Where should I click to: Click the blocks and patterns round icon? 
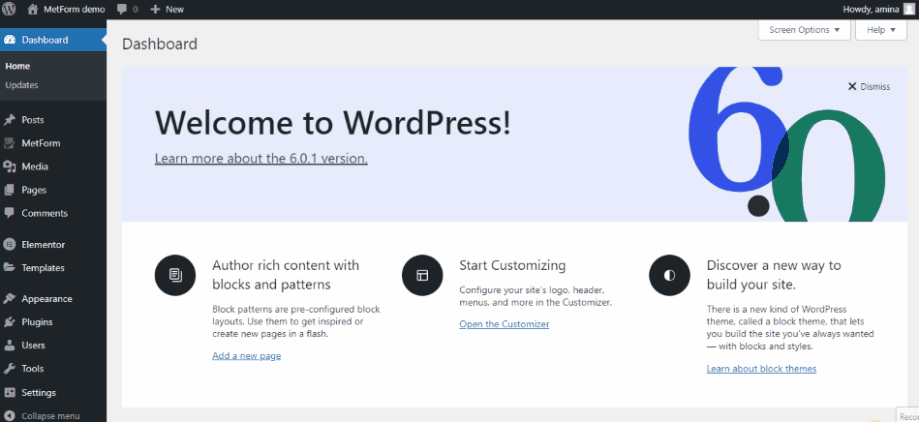[x=175, y=275]
